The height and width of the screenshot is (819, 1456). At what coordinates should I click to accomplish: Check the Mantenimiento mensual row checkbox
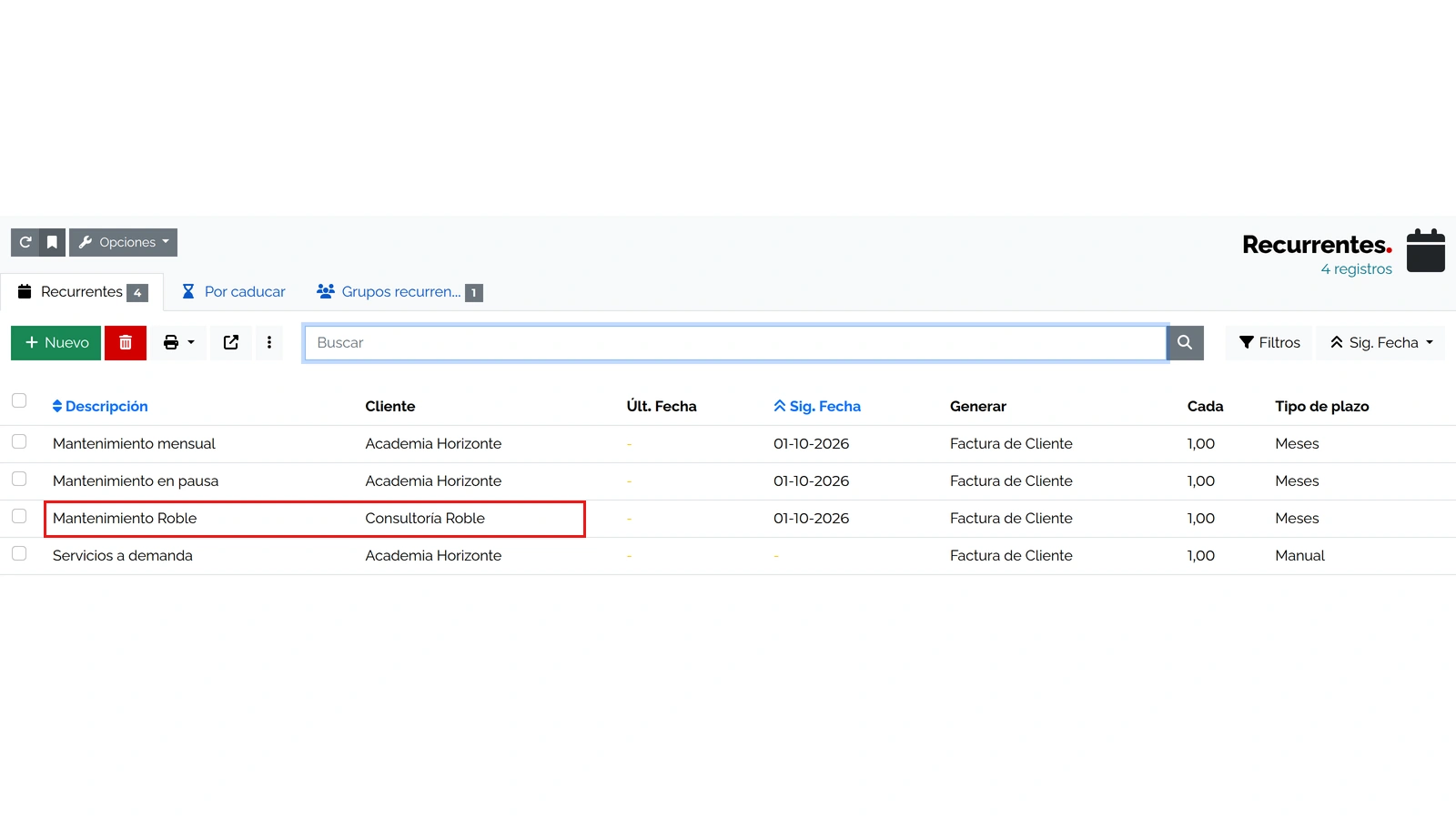click(x=19, y=441)
